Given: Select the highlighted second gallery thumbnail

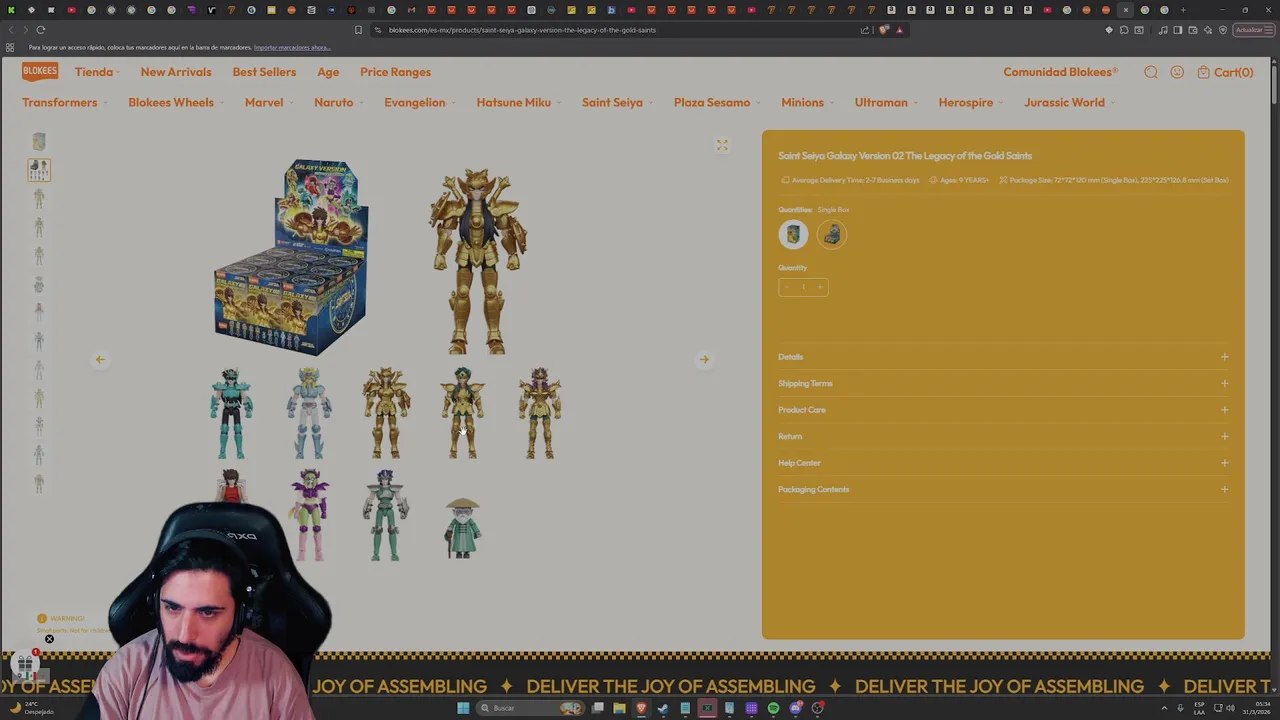Looking at the screenshot, I should pos(39,170).
